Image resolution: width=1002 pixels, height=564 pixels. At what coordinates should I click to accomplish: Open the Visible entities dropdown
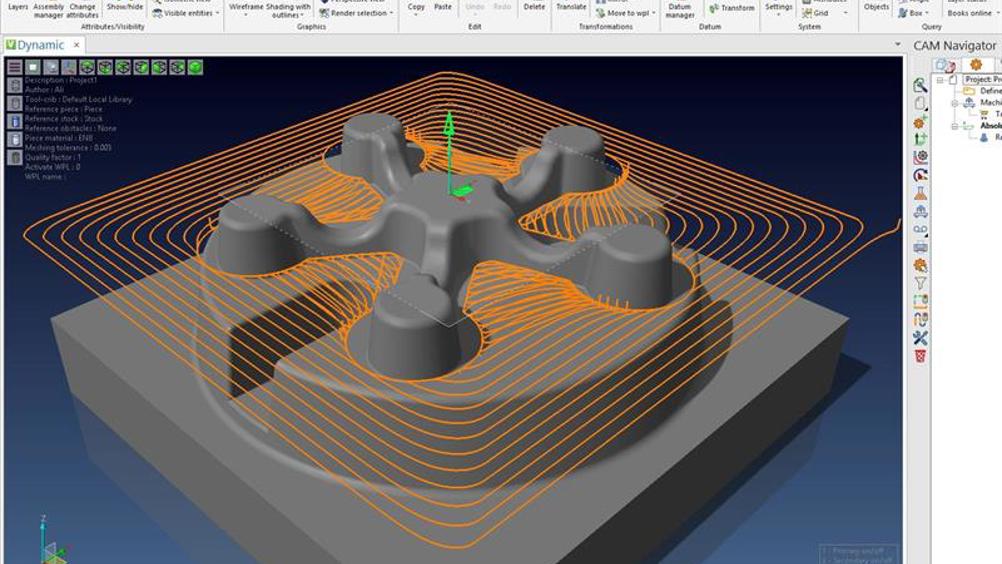click(189, 14)
